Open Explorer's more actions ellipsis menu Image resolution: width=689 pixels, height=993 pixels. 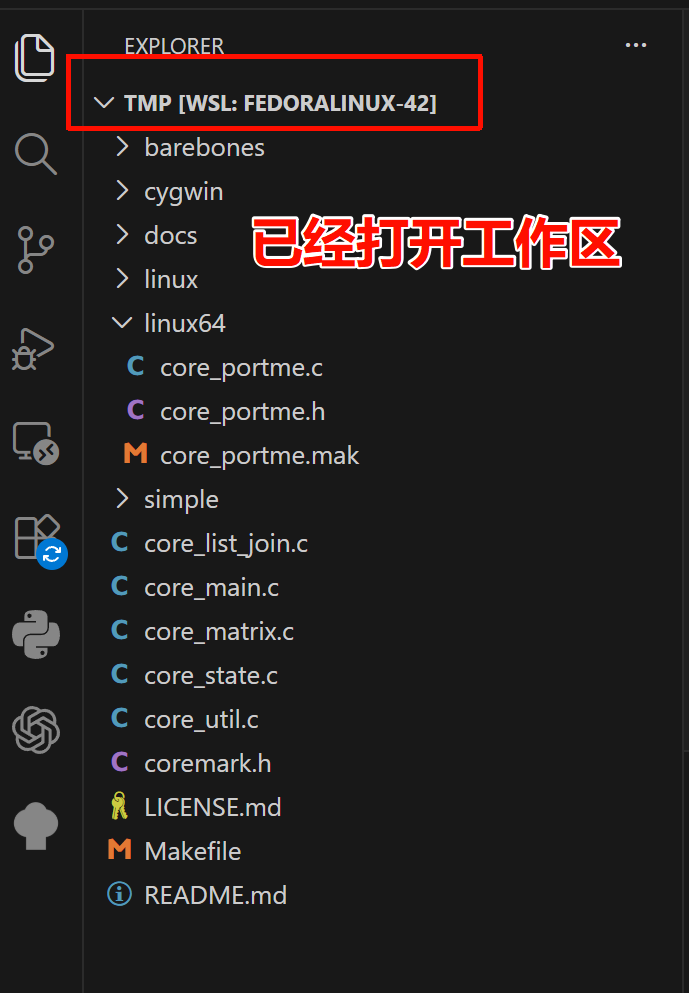[x=635, y=46]
